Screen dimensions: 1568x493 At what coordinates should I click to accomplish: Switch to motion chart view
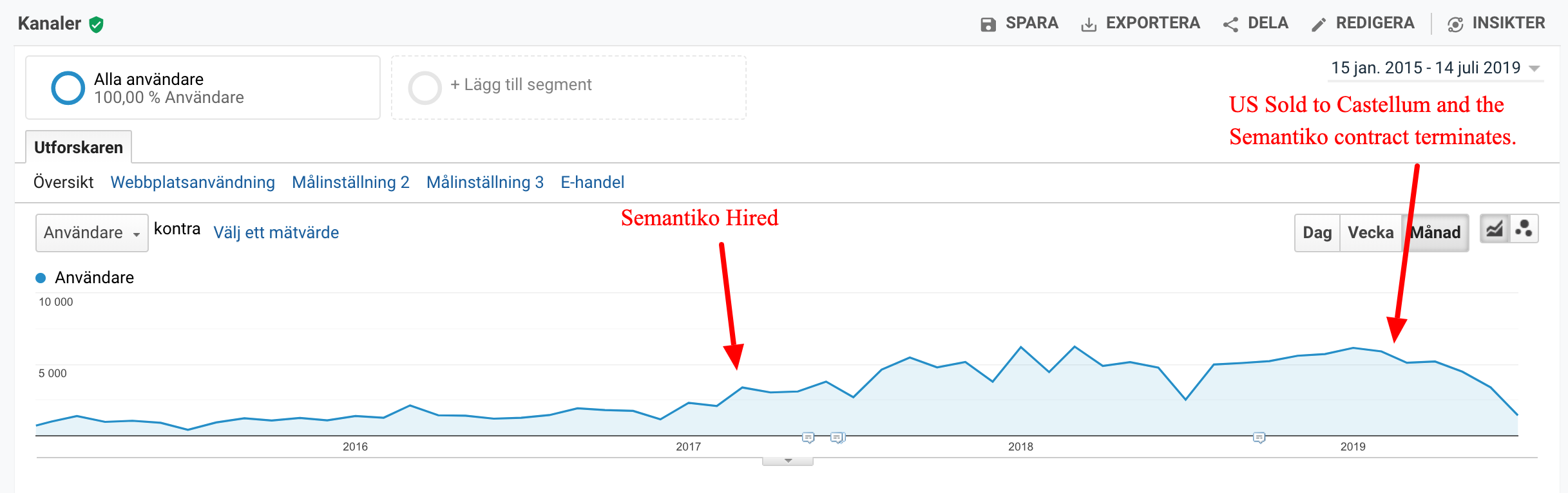[1524, 229]
